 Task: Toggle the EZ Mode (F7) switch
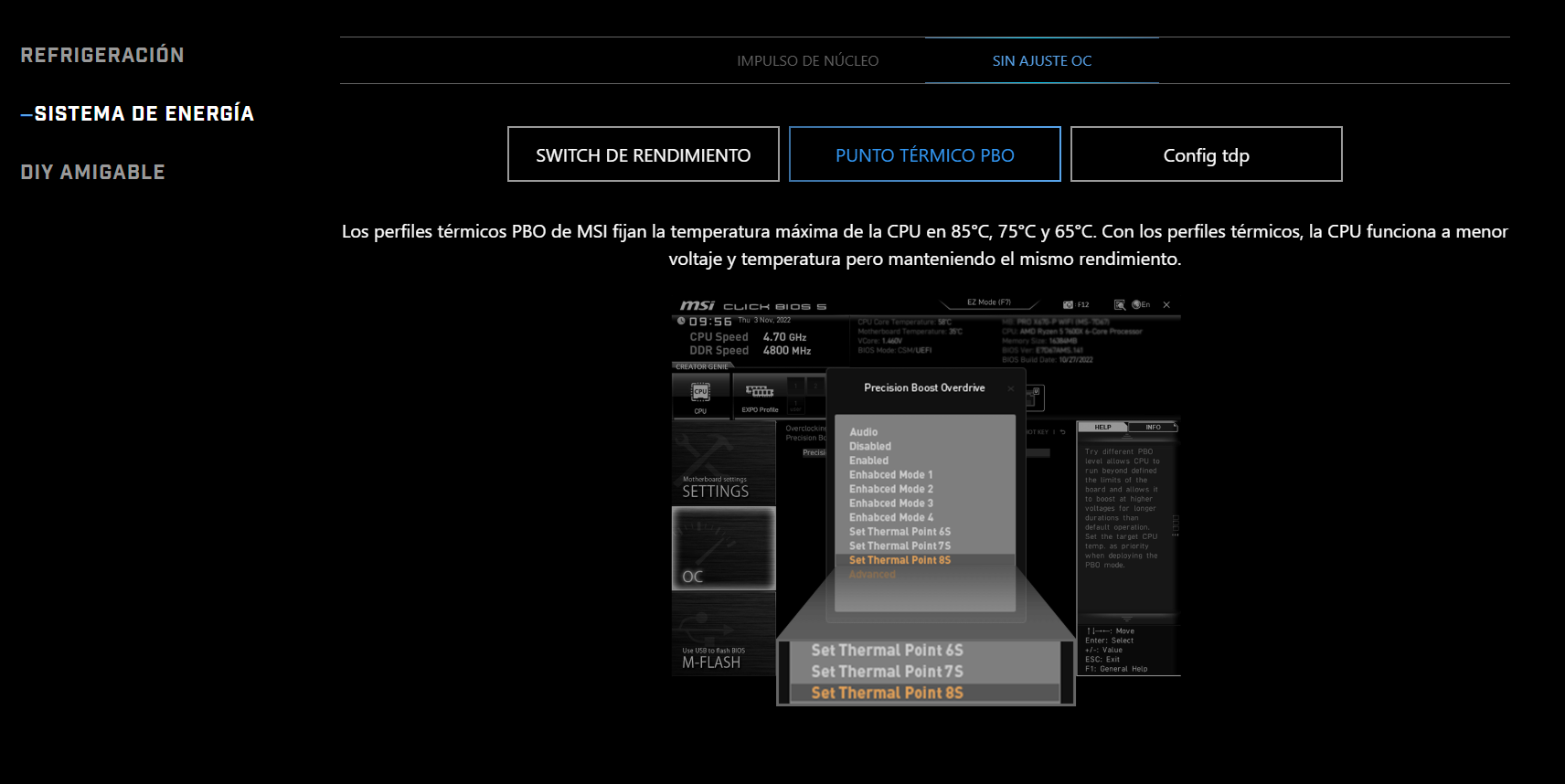pyautogui.click(x=988, y=302)
